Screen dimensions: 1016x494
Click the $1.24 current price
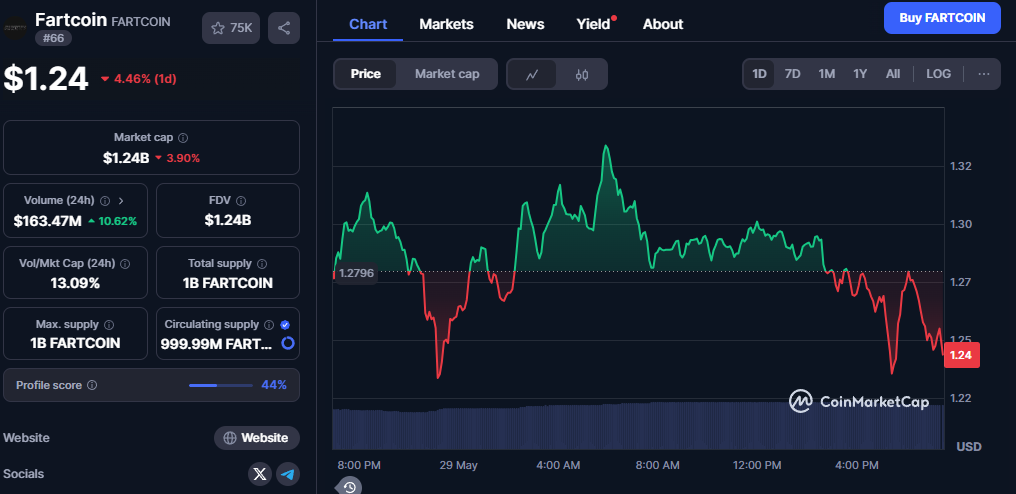point(45,78)
